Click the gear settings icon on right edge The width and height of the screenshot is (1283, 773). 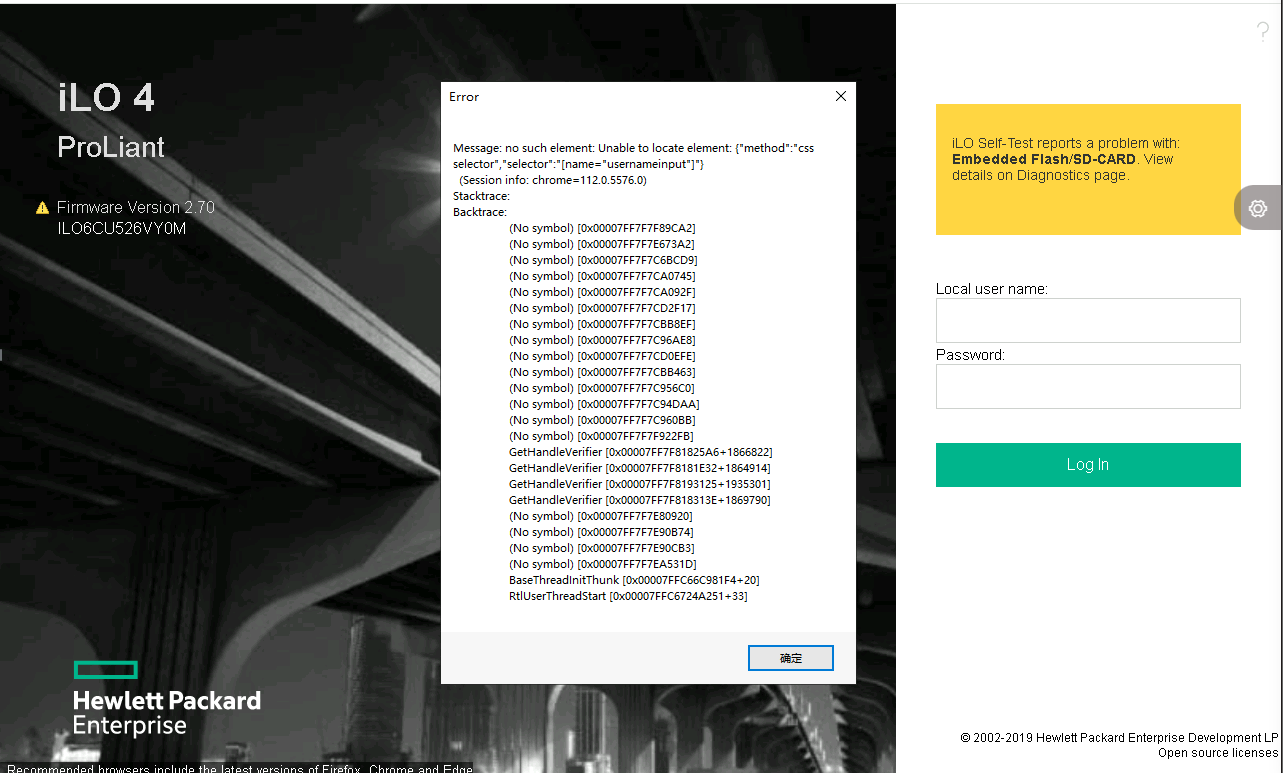click(1258, 208)
